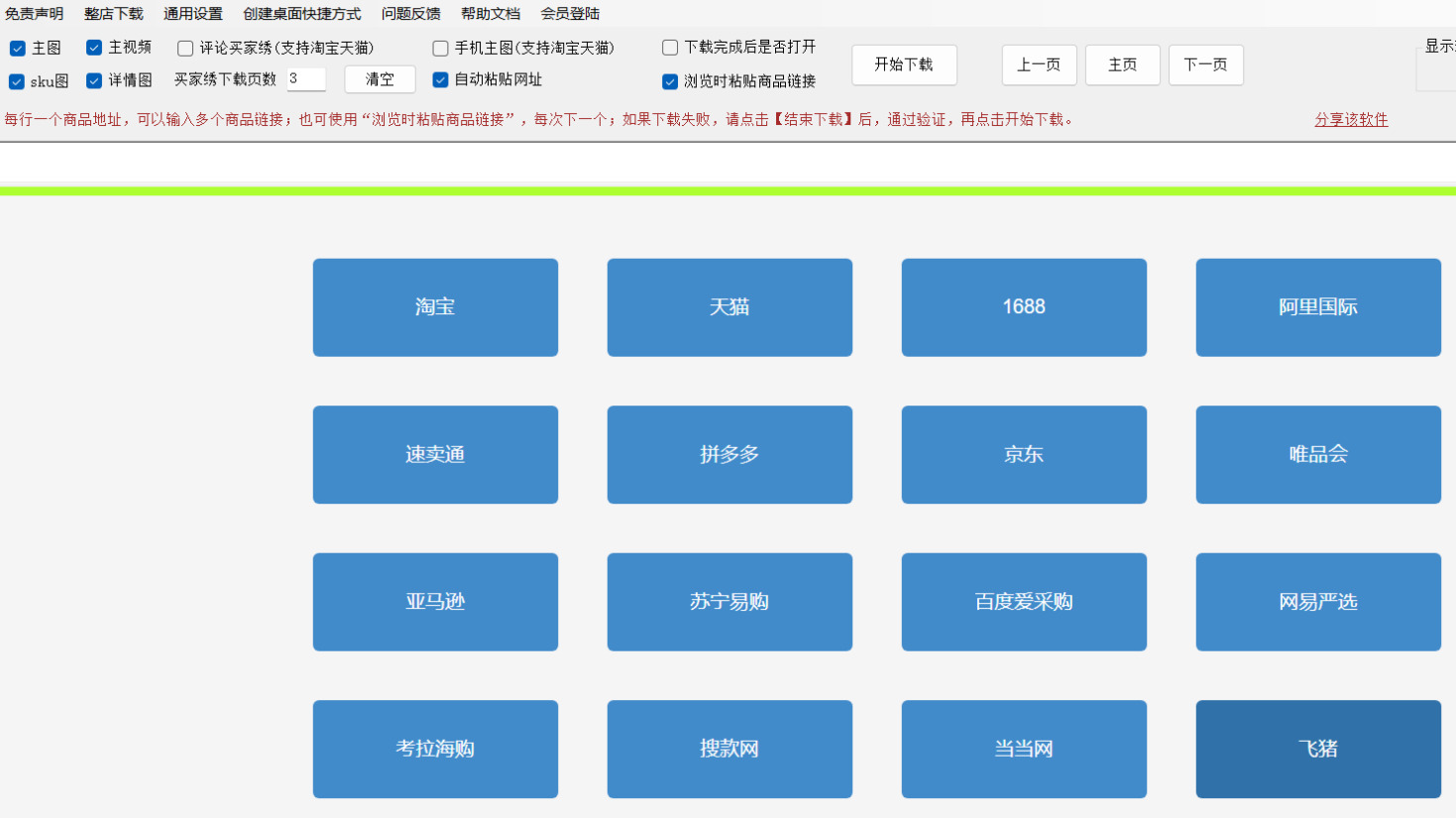
Task: Click the 清空 button
Action: pos(380,79)
